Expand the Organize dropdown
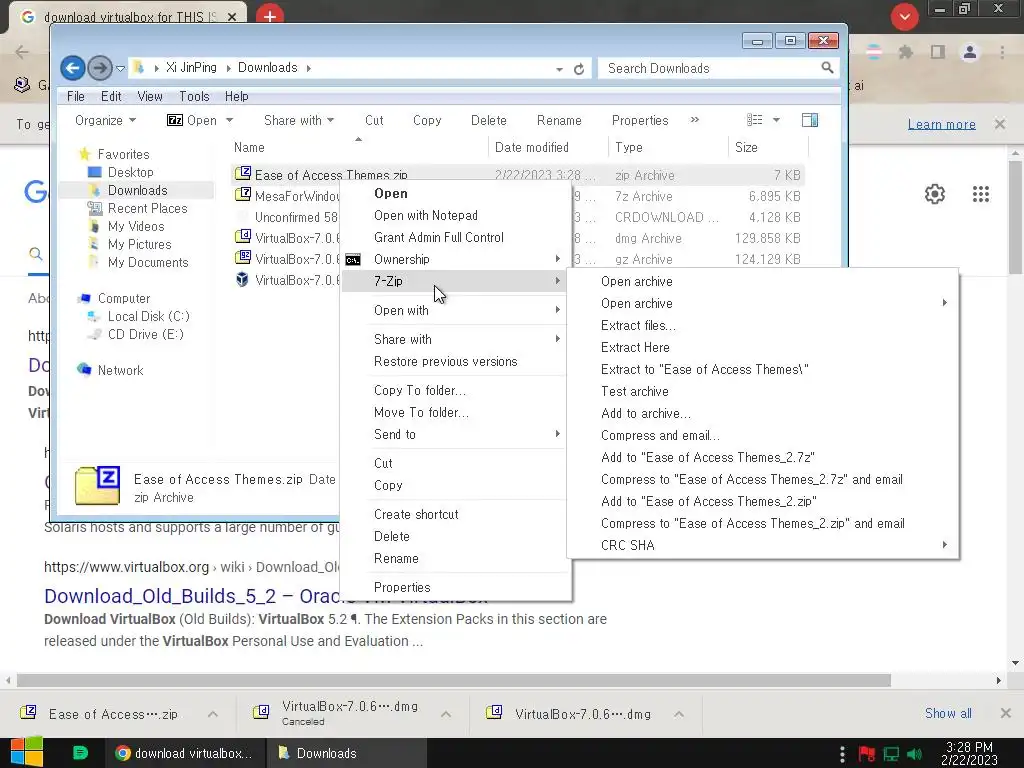 tap(105, 120)
